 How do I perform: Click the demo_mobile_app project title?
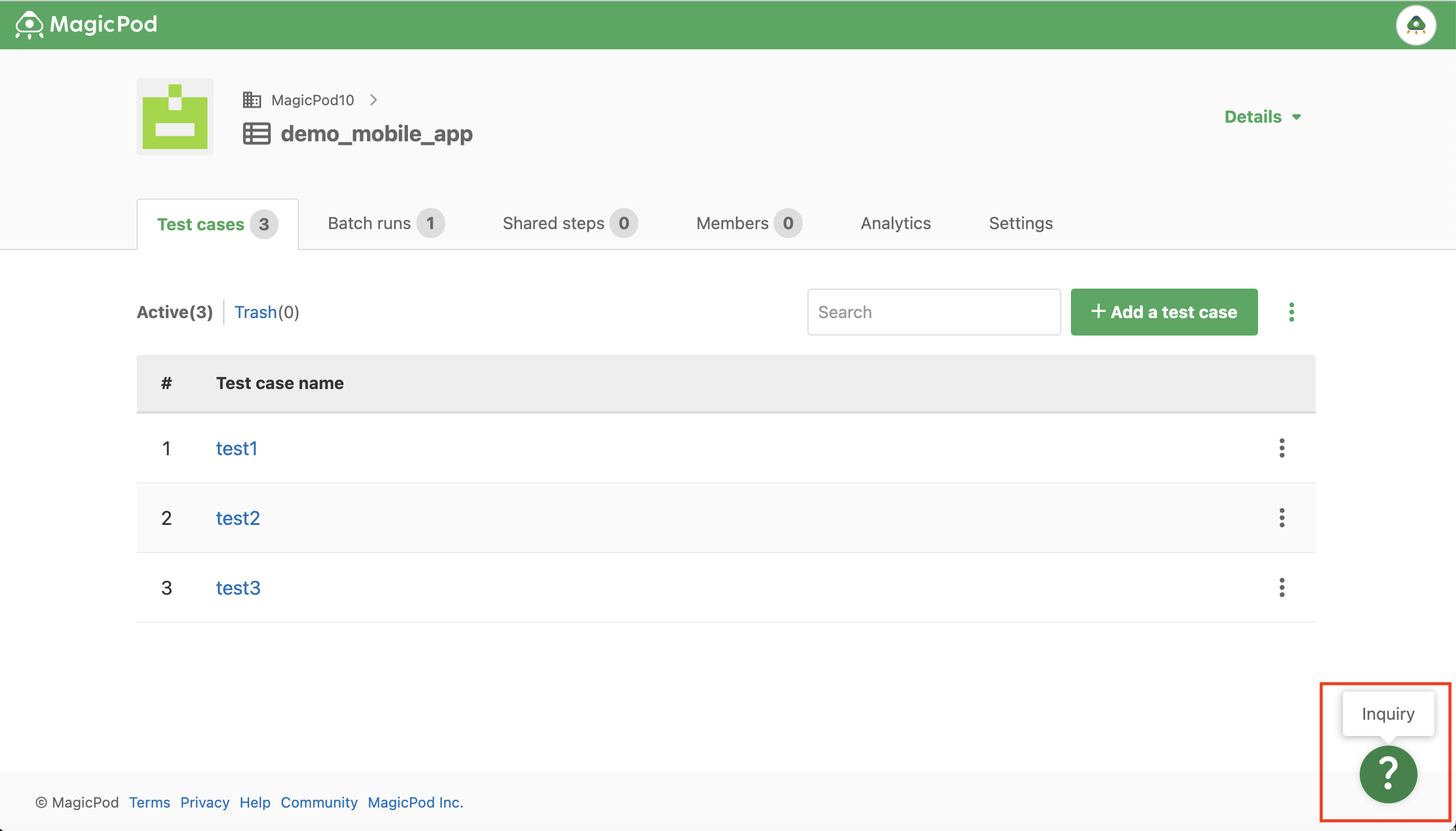377,133
